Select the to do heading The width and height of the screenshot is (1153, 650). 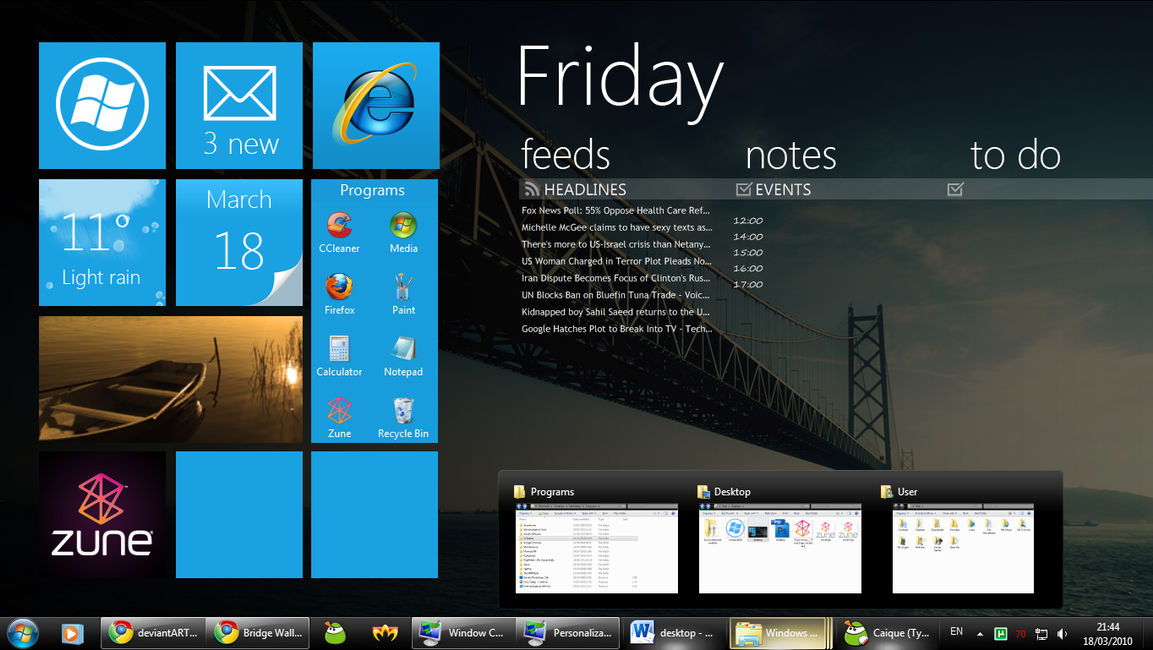pos(1015,155)
